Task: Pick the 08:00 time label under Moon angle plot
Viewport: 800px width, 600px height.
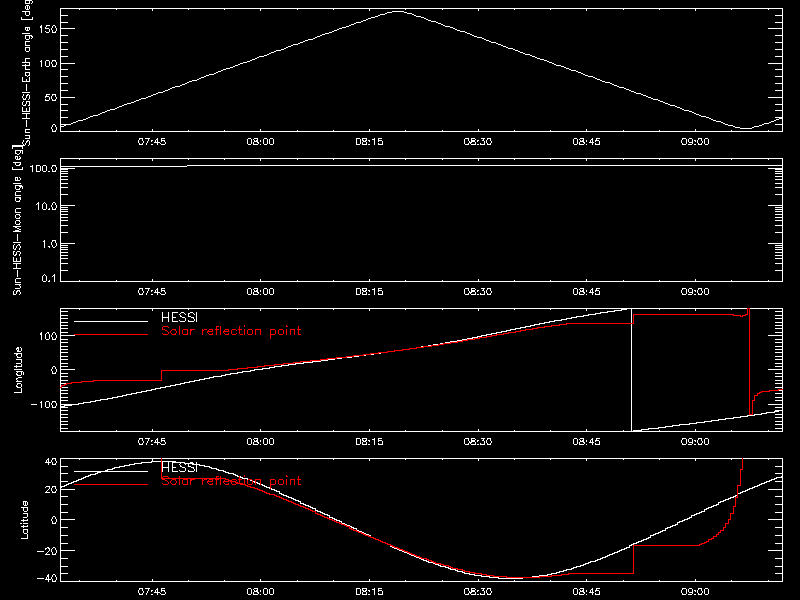Action: (x=261, y=292)
